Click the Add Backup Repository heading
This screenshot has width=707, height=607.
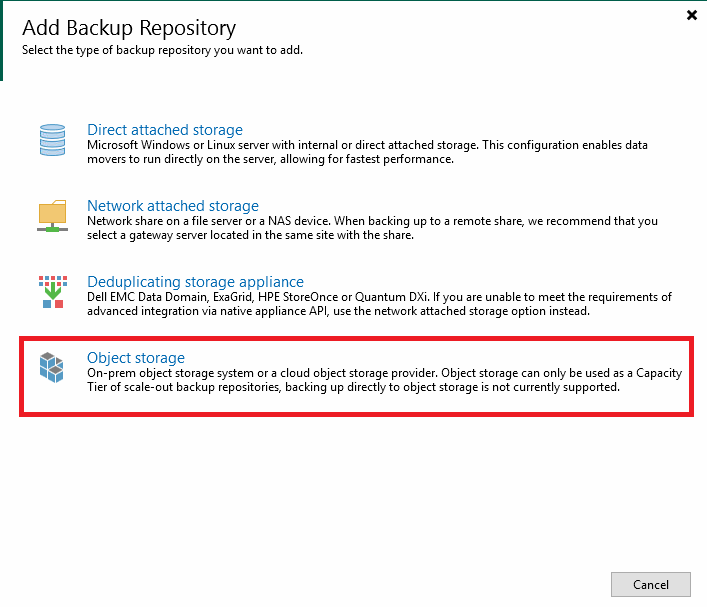click(129, 28)
